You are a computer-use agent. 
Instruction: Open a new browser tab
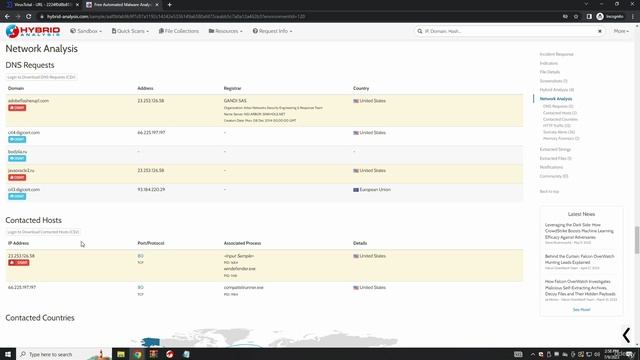click(x=169, y=4)
